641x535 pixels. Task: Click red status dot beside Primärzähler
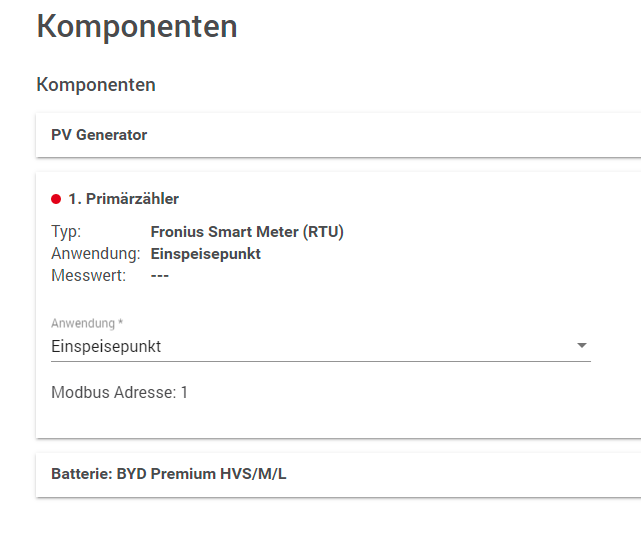[56, 199]
